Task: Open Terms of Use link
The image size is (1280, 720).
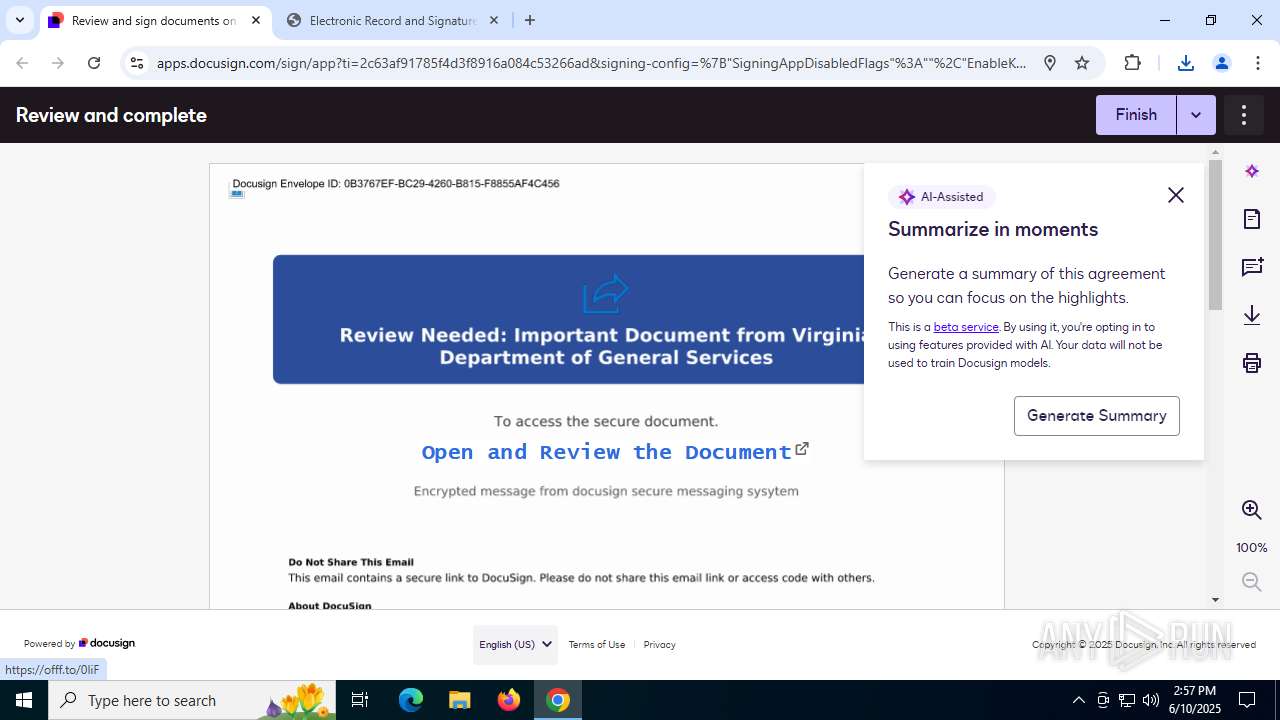Action: (597, 645)
